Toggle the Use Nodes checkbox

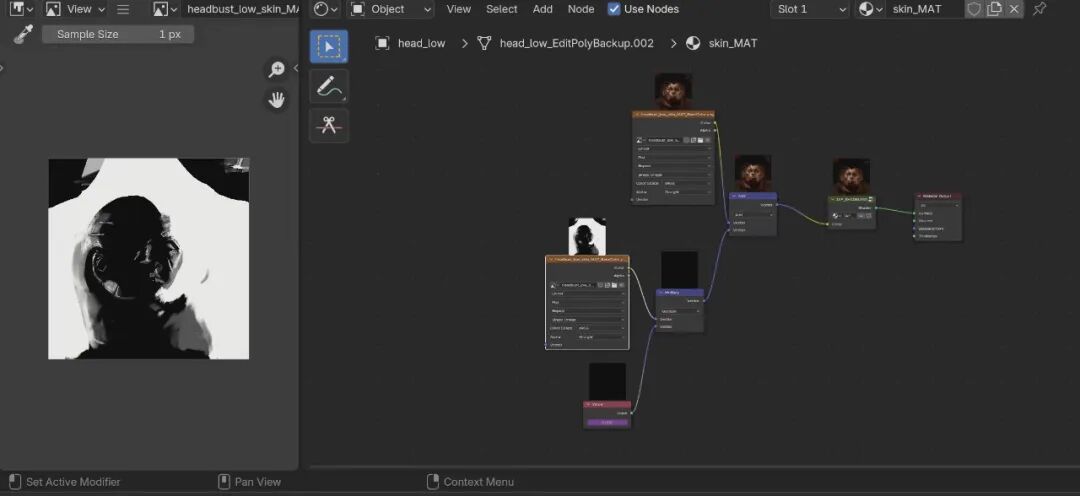[614, 9]
